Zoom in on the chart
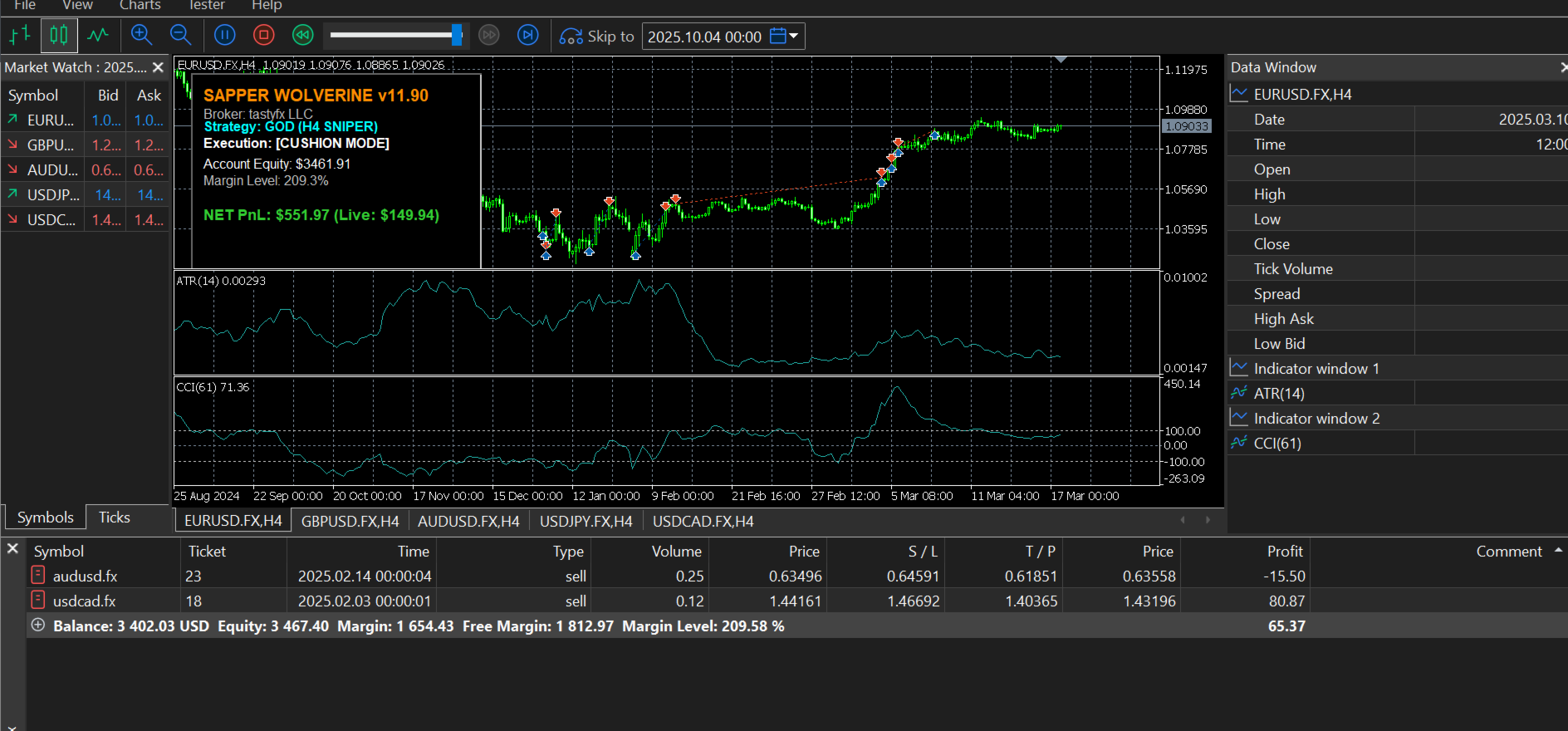The height and width of the screenshot is (731, 1568). 141,35
